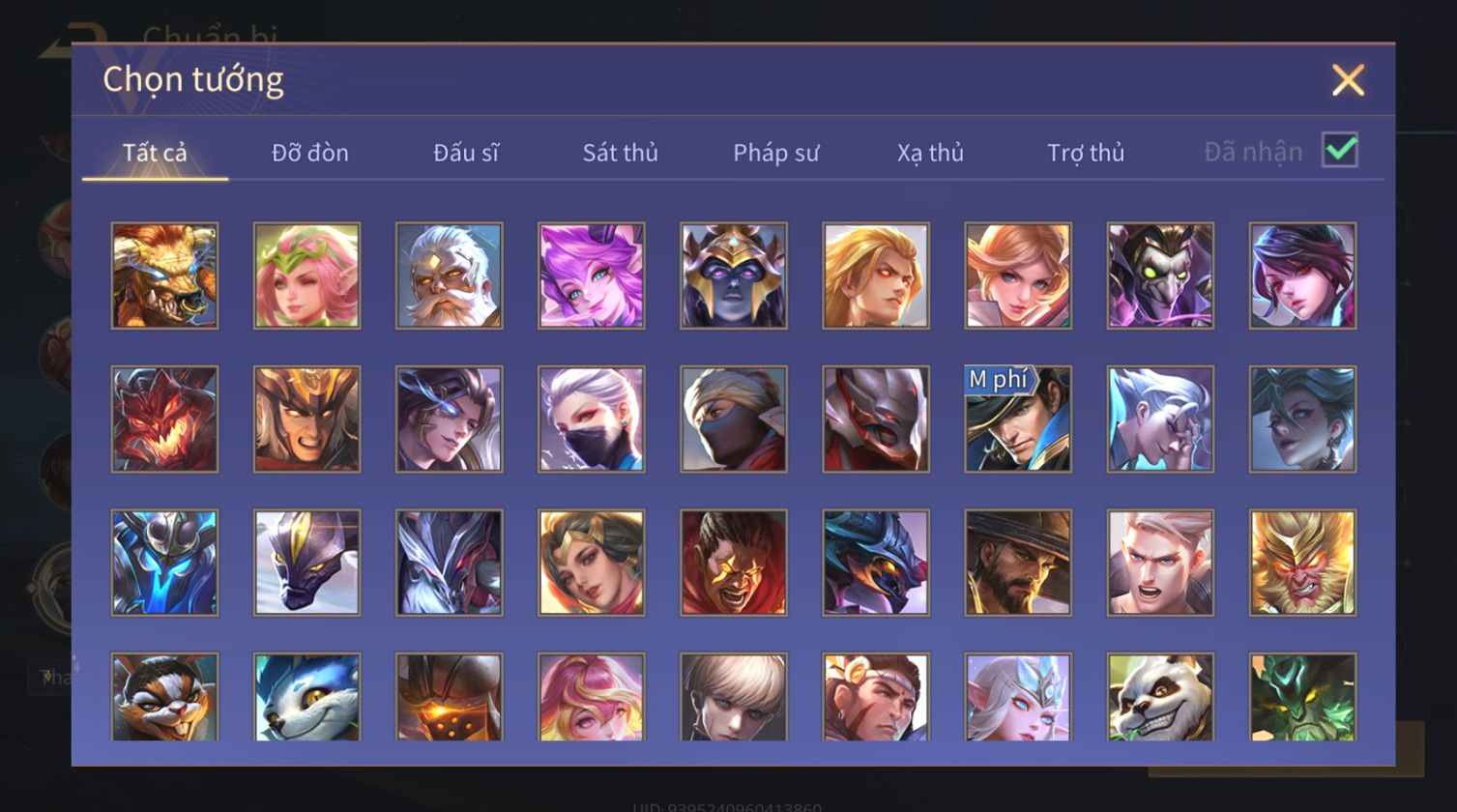The width and height of the screenshot is (1457, 812).
Task: Filter heroes by Xạ thủ
Action: click(x=931, y=153)
